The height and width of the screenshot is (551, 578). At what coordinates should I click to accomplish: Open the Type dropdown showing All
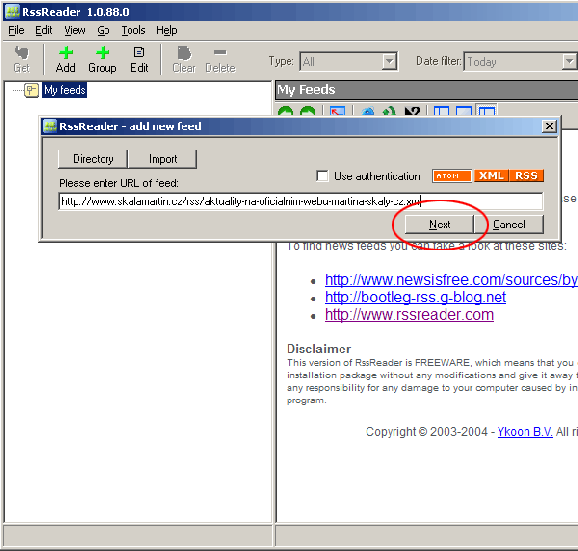[389, 61]
